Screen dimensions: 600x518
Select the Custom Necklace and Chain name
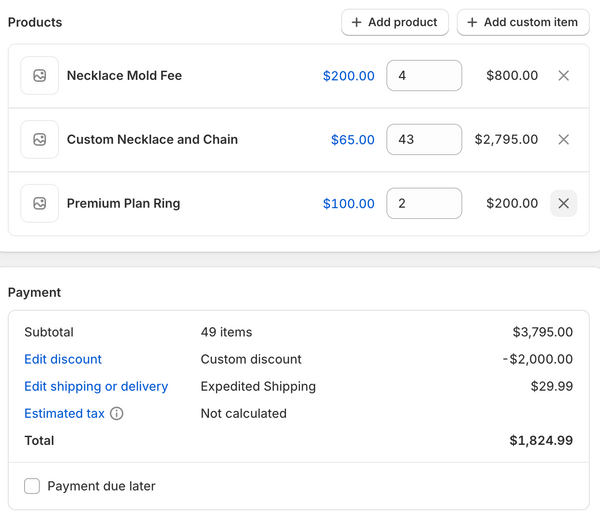(x=152, y=139)
